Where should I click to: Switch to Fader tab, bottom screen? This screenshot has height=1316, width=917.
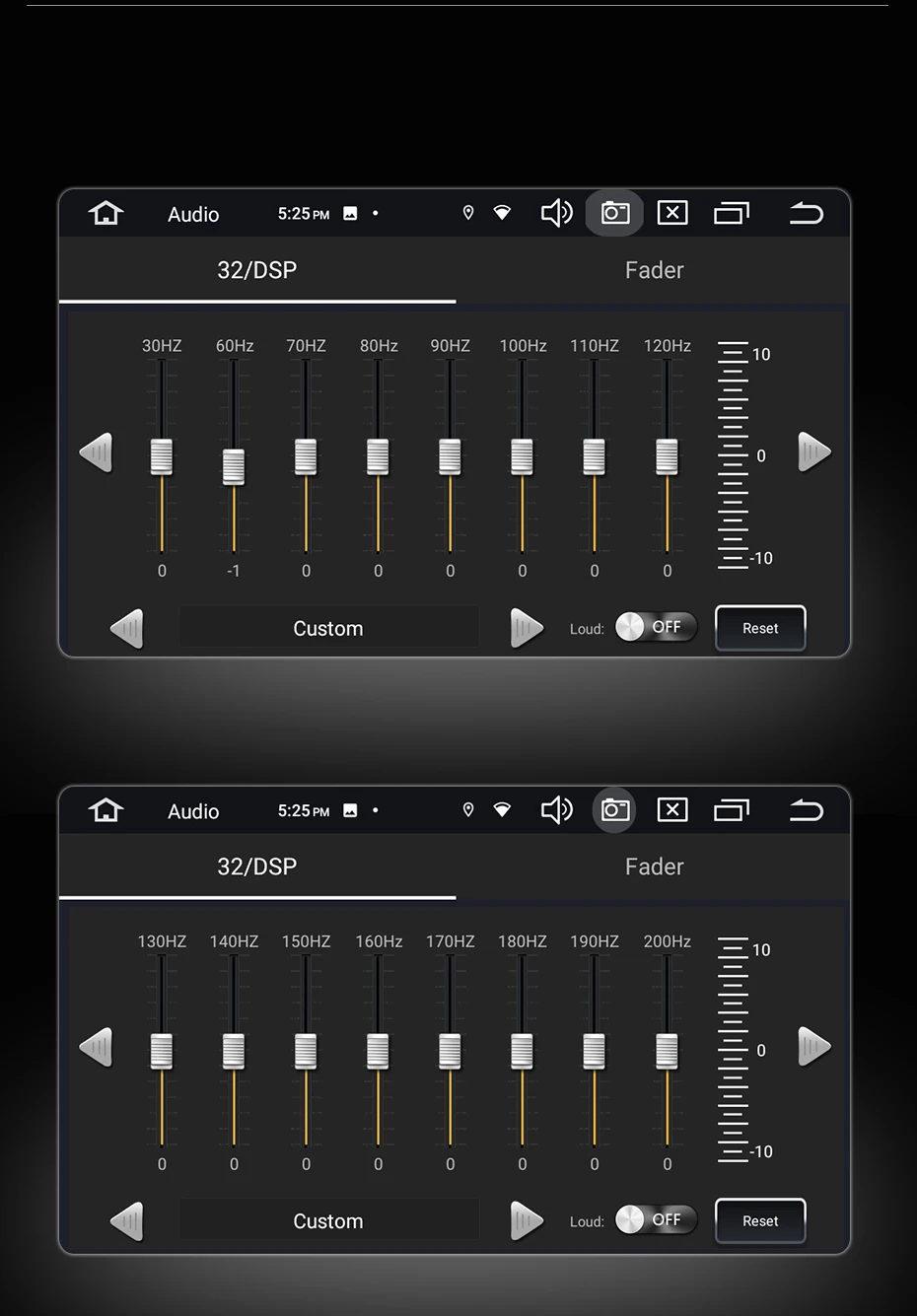click(x=654, y=866)
